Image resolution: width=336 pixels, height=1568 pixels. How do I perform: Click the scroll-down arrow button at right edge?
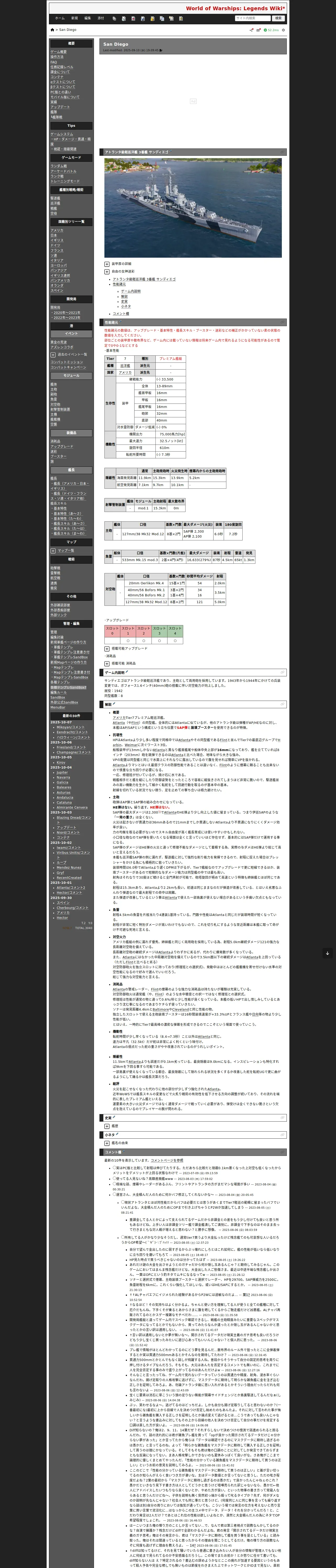327,953
